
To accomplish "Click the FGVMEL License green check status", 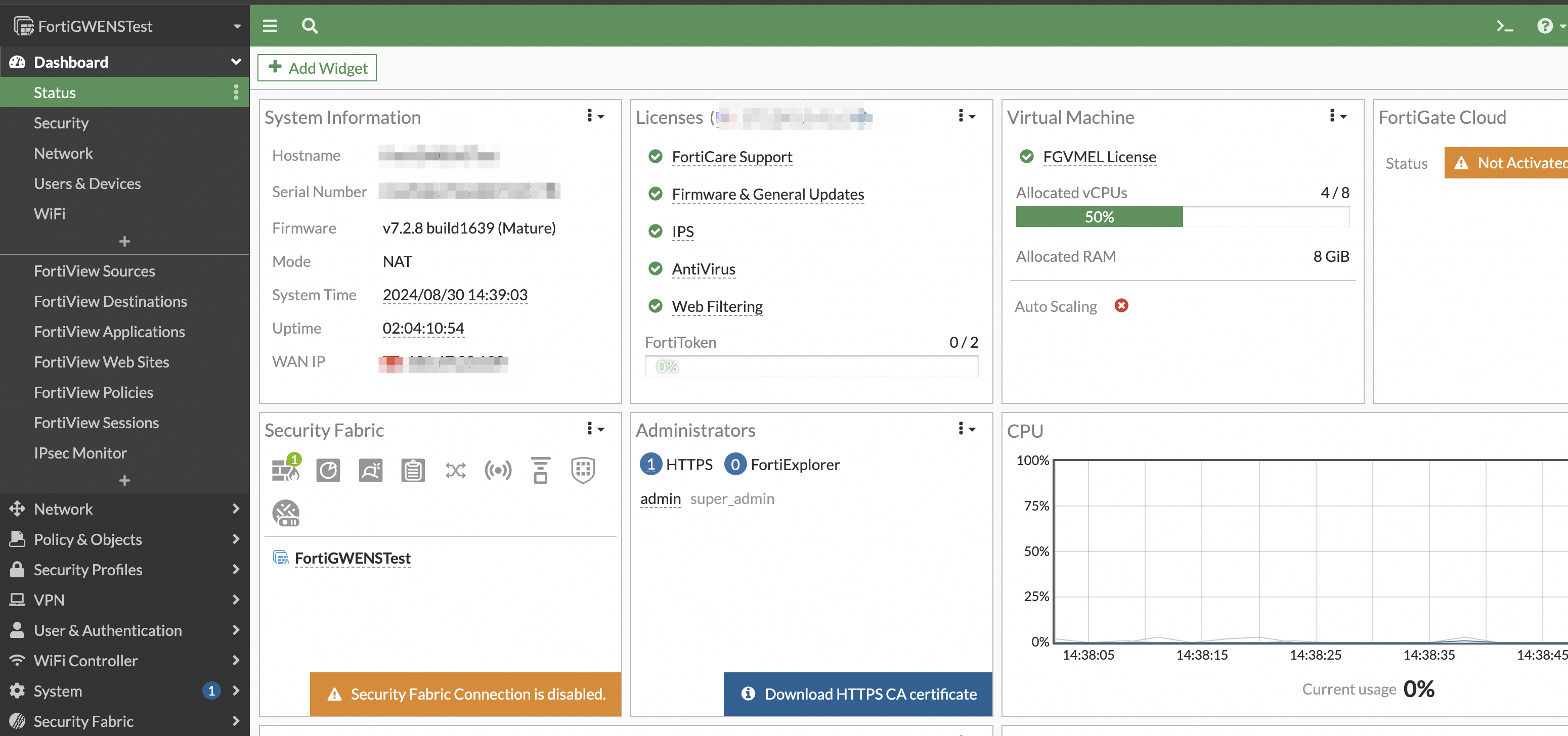I will (x=1026, y=157).
